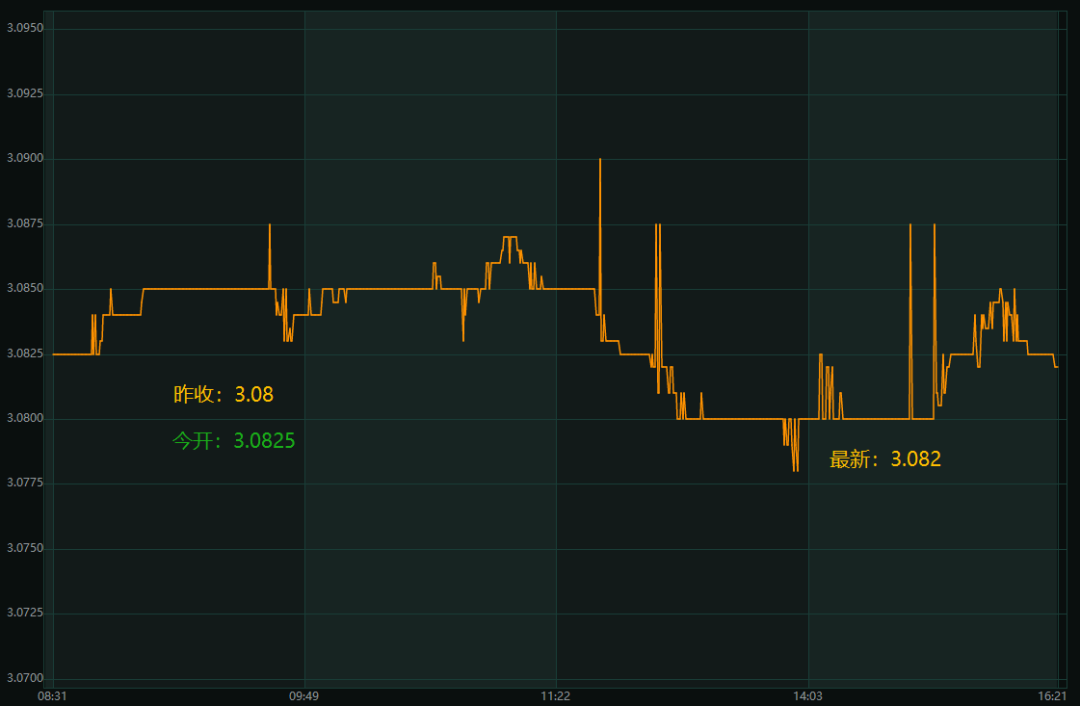Select the 16:21 time axis marker
The image size is (1080, 706).
tap(1052, 696)
